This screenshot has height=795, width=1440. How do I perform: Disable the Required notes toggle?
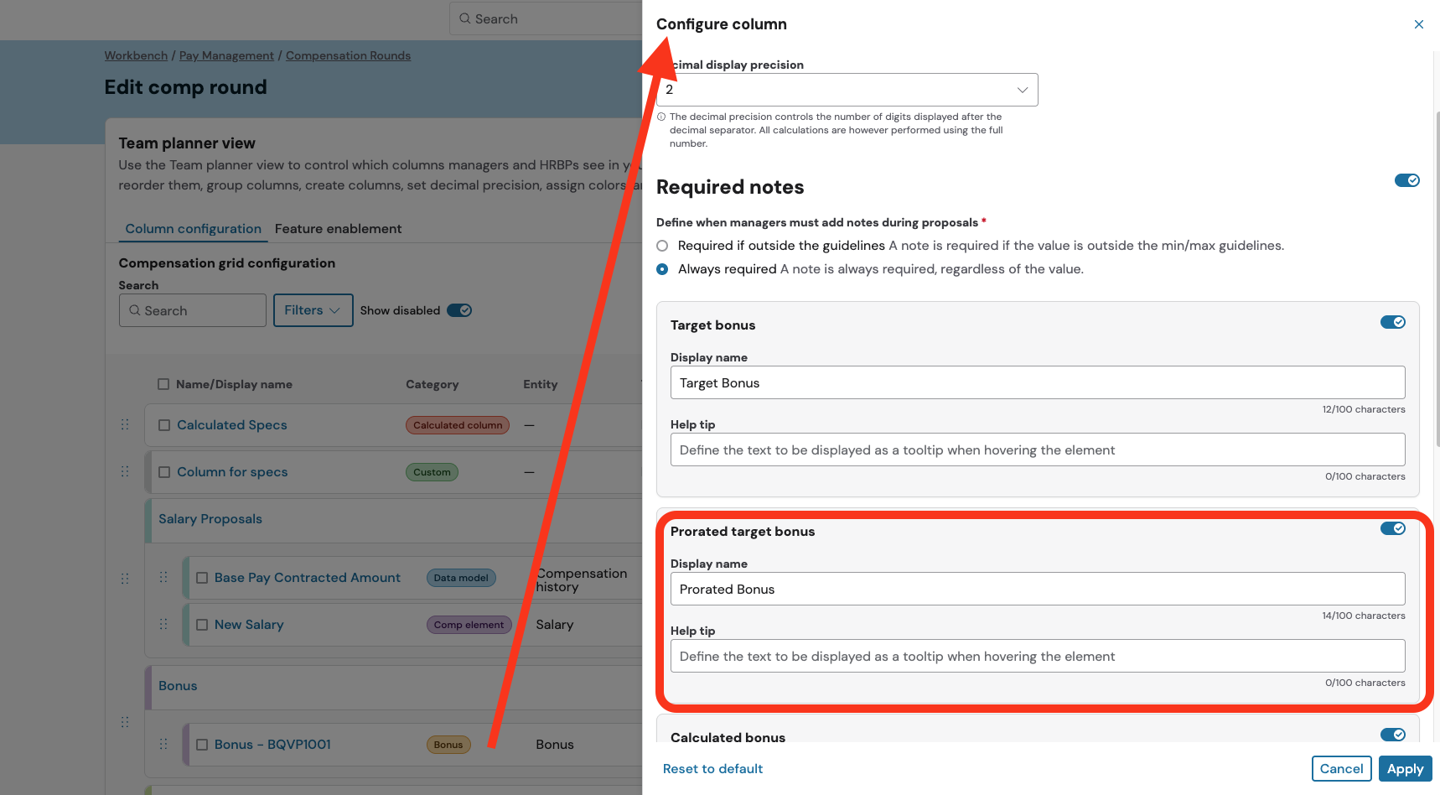click(1406, 181)
